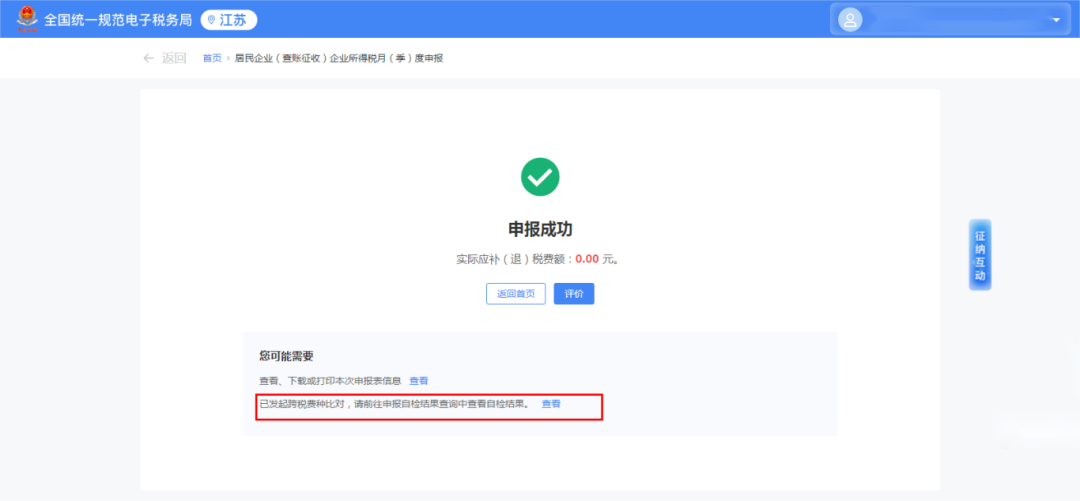This screenshot has height=501, width=1080.
Task: Open the 征纳互动 side floating panel
Action: (979, 255)
